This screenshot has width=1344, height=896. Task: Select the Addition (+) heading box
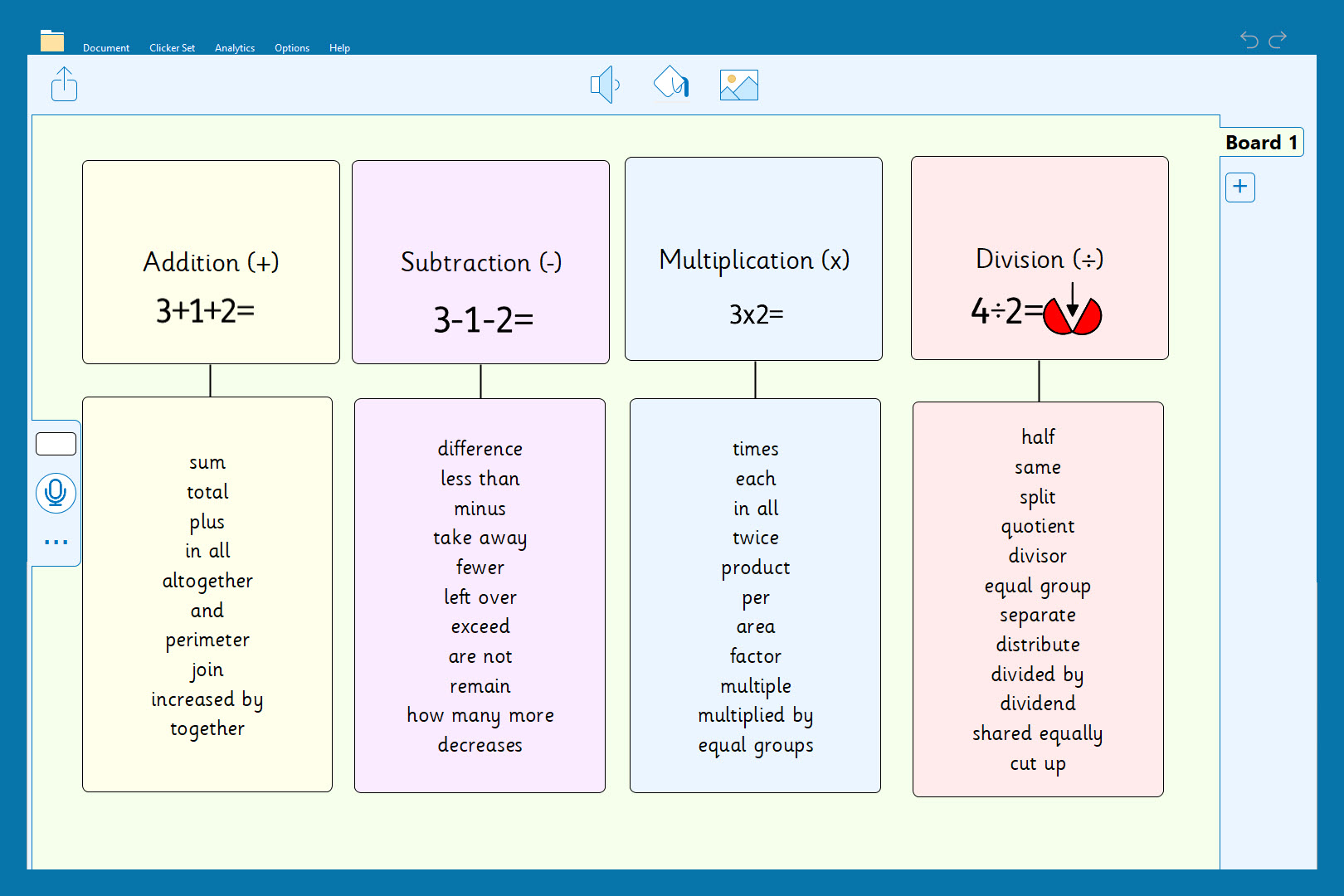click(211, 262)
